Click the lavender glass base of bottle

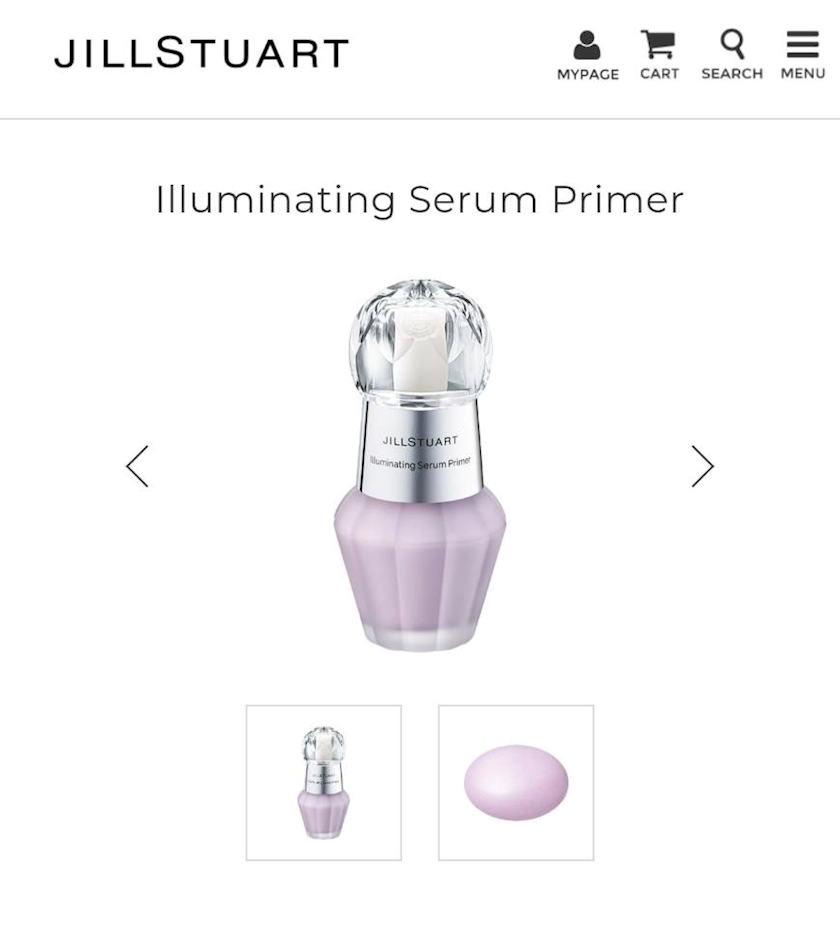click(x=420, y=570)
